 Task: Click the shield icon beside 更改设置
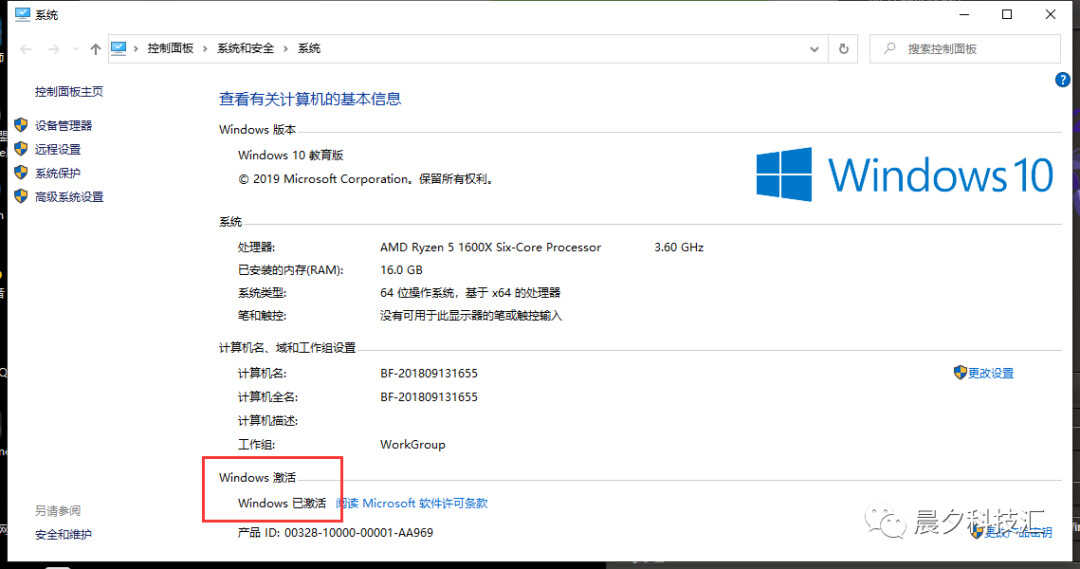pyautogui.click(x=960, y=373)
